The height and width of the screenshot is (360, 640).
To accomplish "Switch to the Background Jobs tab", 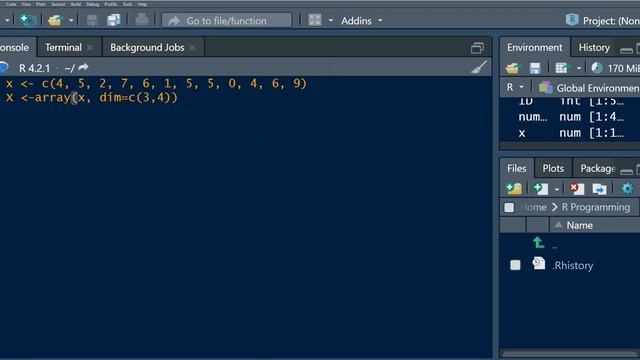I will point(147,47).
